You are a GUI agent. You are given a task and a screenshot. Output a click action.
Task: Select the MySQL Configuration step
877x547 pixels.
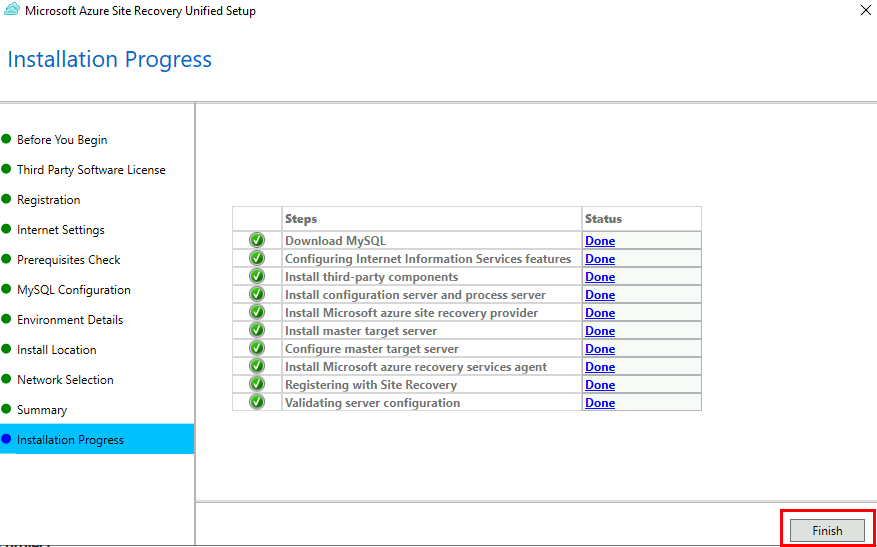tap(74, 290)
